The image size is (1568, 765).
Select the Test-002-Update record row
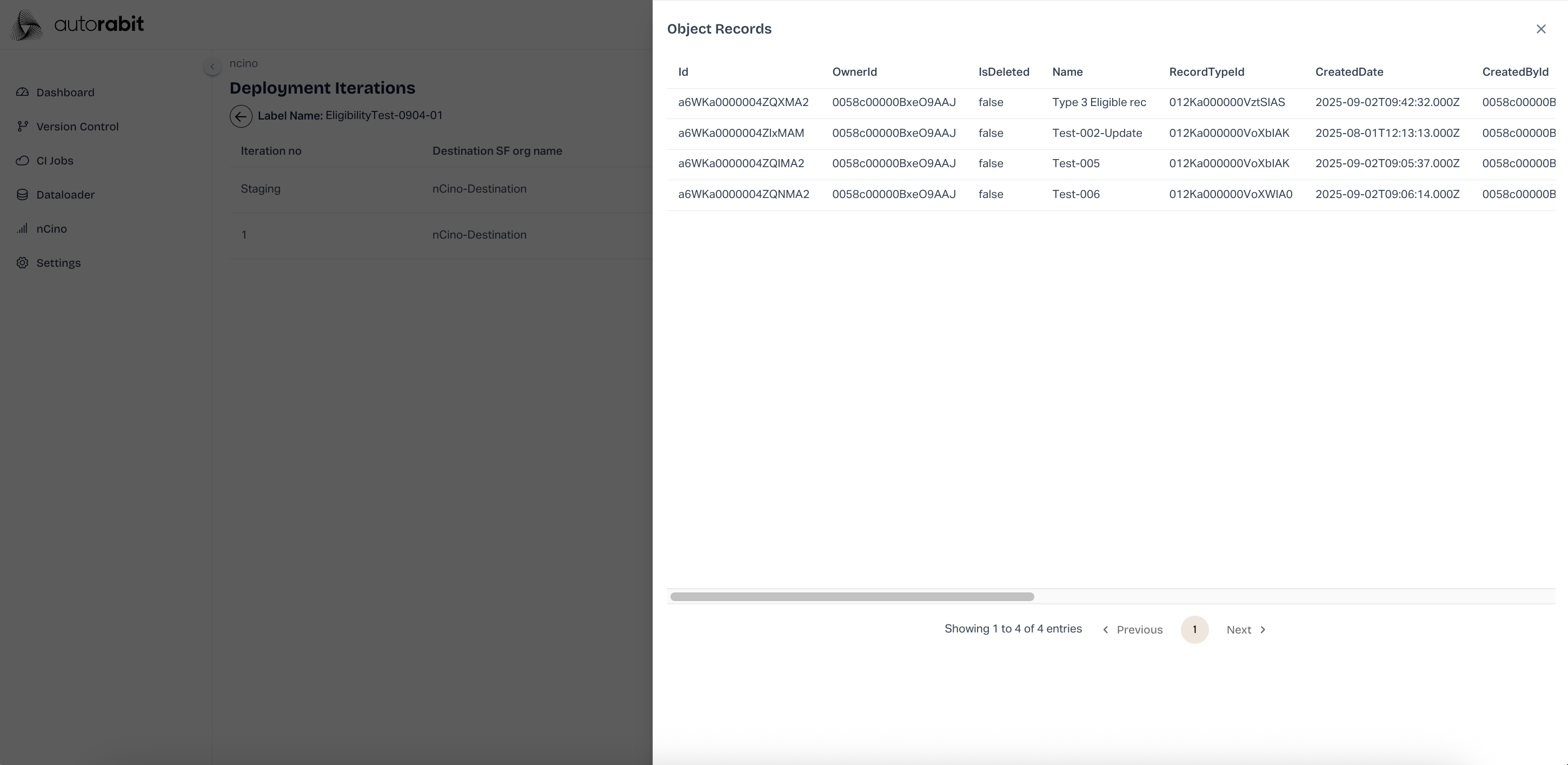pos(1097,134)
